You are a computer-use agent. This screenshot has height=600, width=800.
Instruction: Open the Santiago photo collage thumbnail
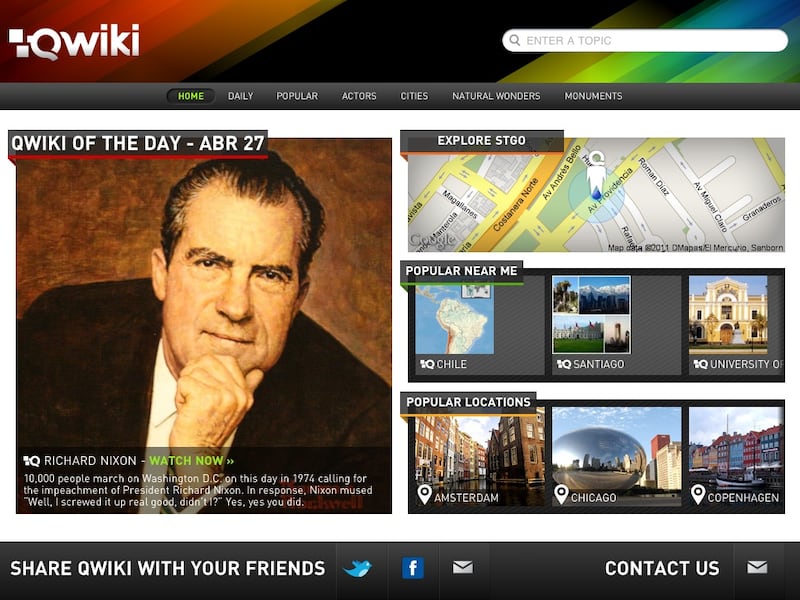591,315
